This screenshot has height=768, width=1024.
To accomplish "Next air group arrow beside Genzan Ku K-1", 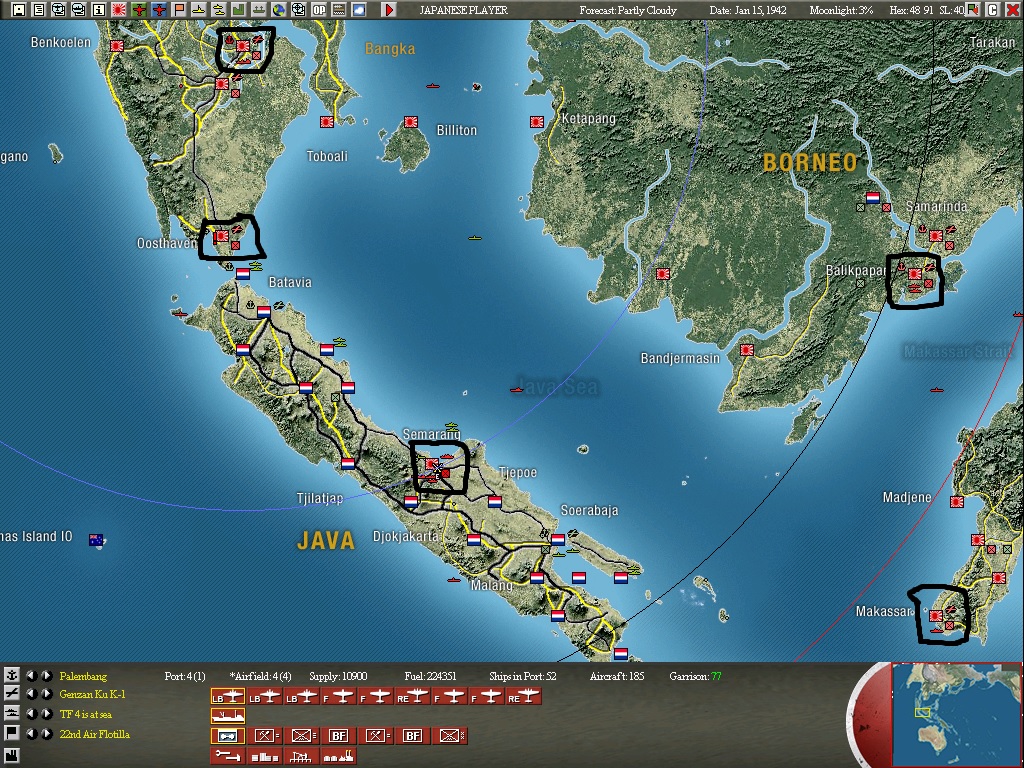I will pyautogui.click(x=47, y=694).
